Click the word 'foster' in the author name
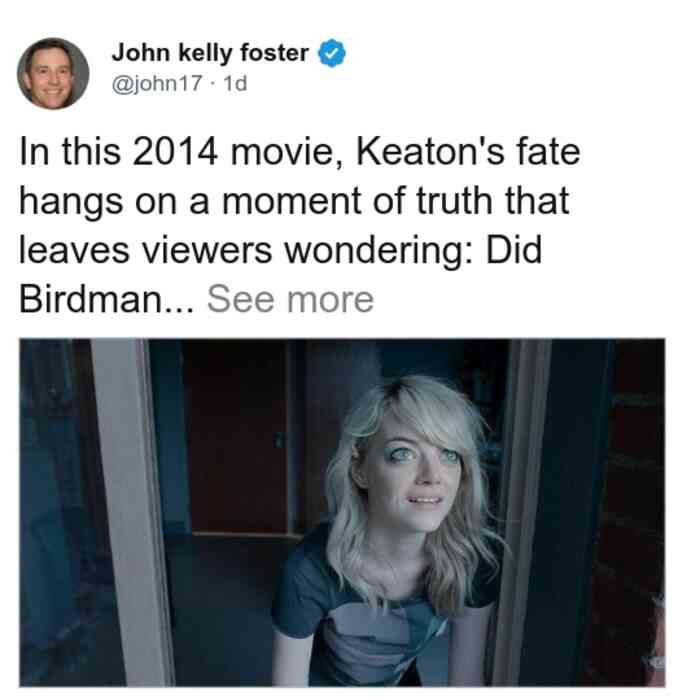The width and height of the screenshot is (700, 700). pos(274,53)
